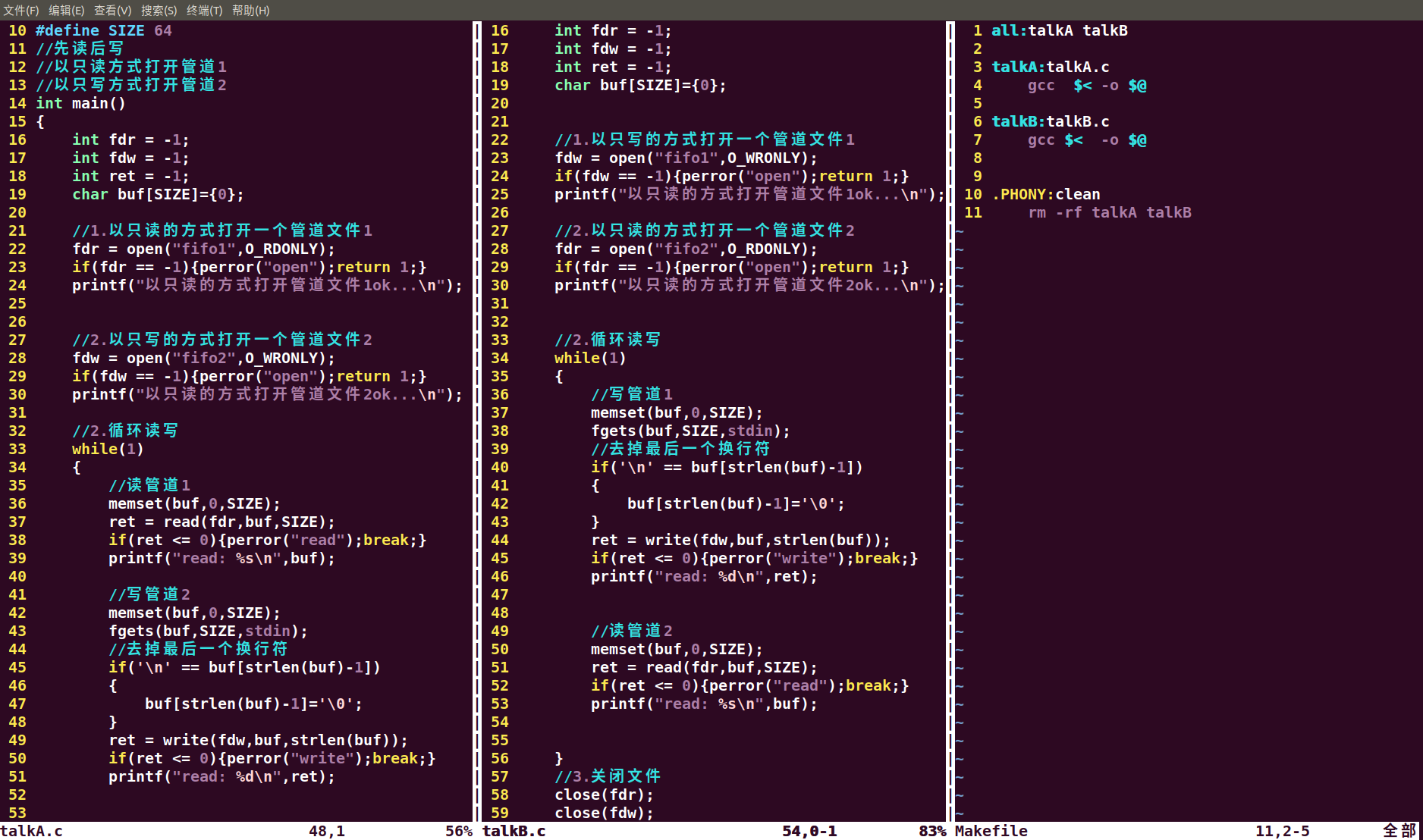This screenshot has width=1423, height=840.
Task: Click '.PHONY:clean' in the Makefile
Action: [1046, 194]
